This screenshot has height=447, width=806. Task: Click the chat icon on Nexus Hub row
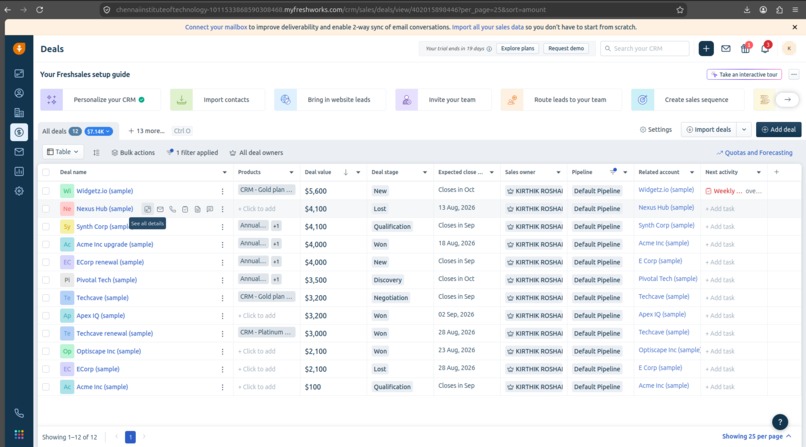pyautogui.click(x=210, y=209)
